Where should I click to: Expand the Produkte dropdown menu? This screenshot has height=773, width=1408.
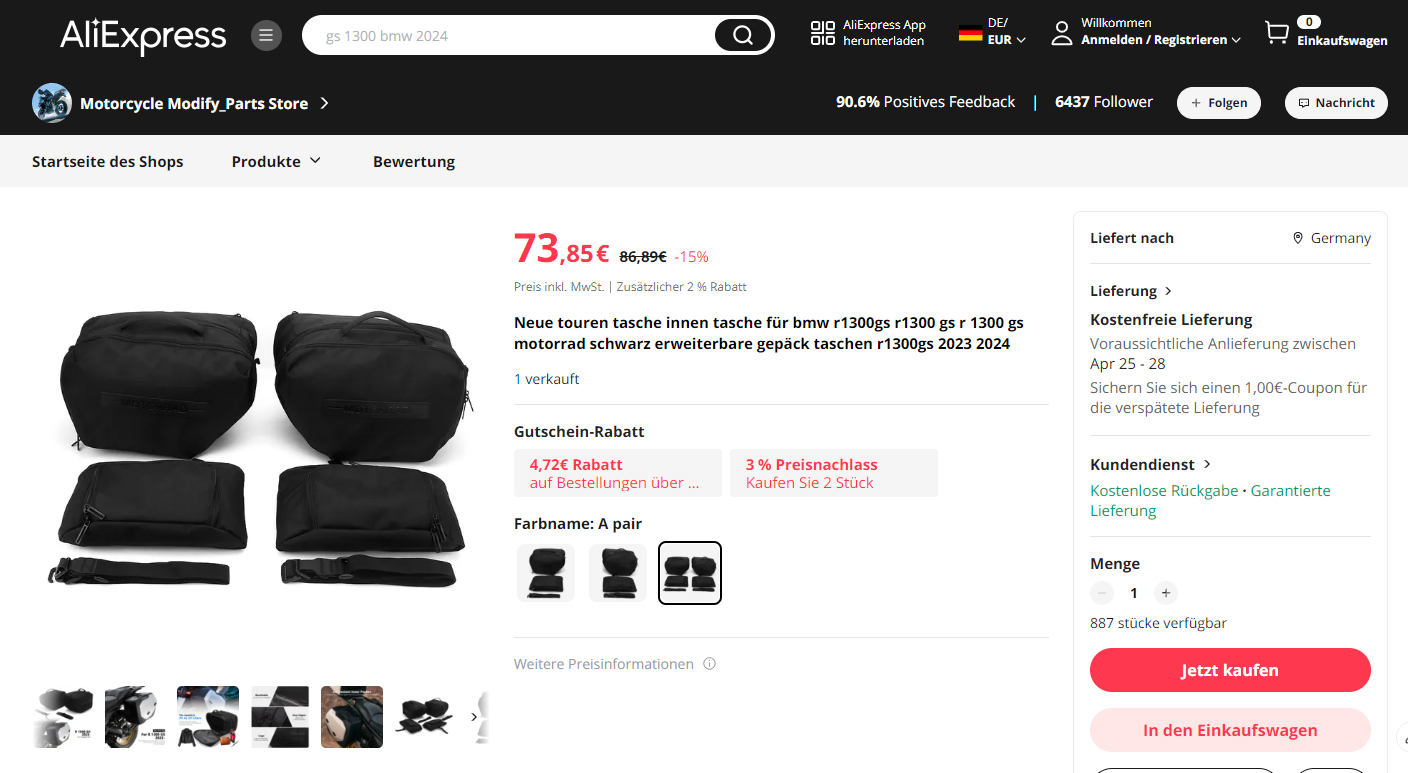(x=276, y=161)
